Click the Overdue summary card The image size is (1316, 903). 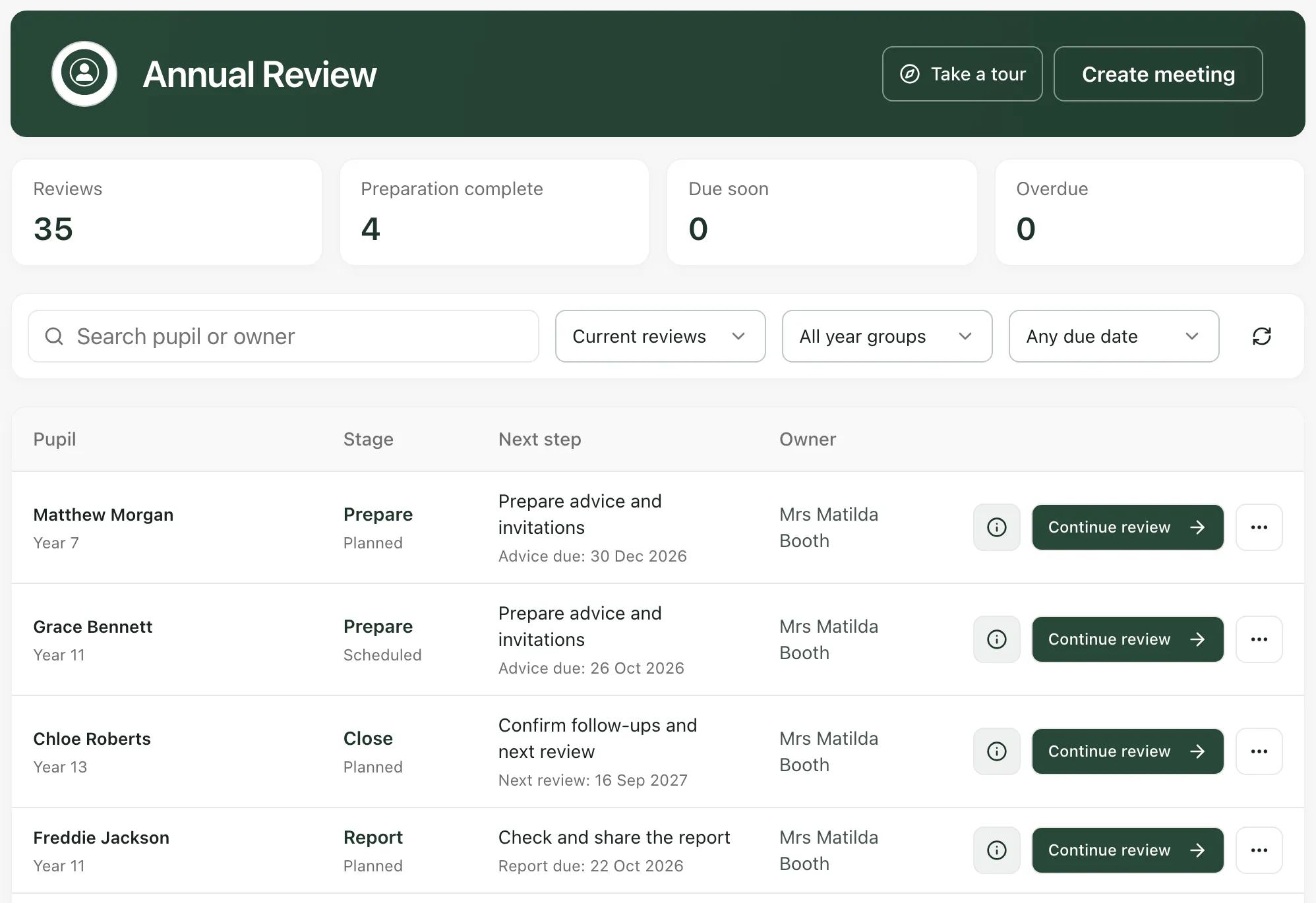tap(1150, 212)
